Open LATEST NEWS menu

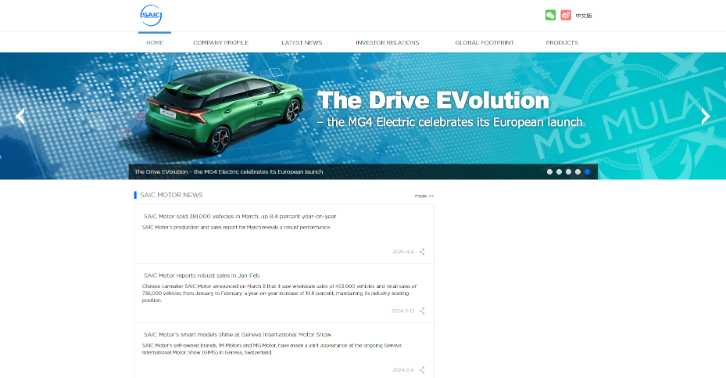(302, 43)
